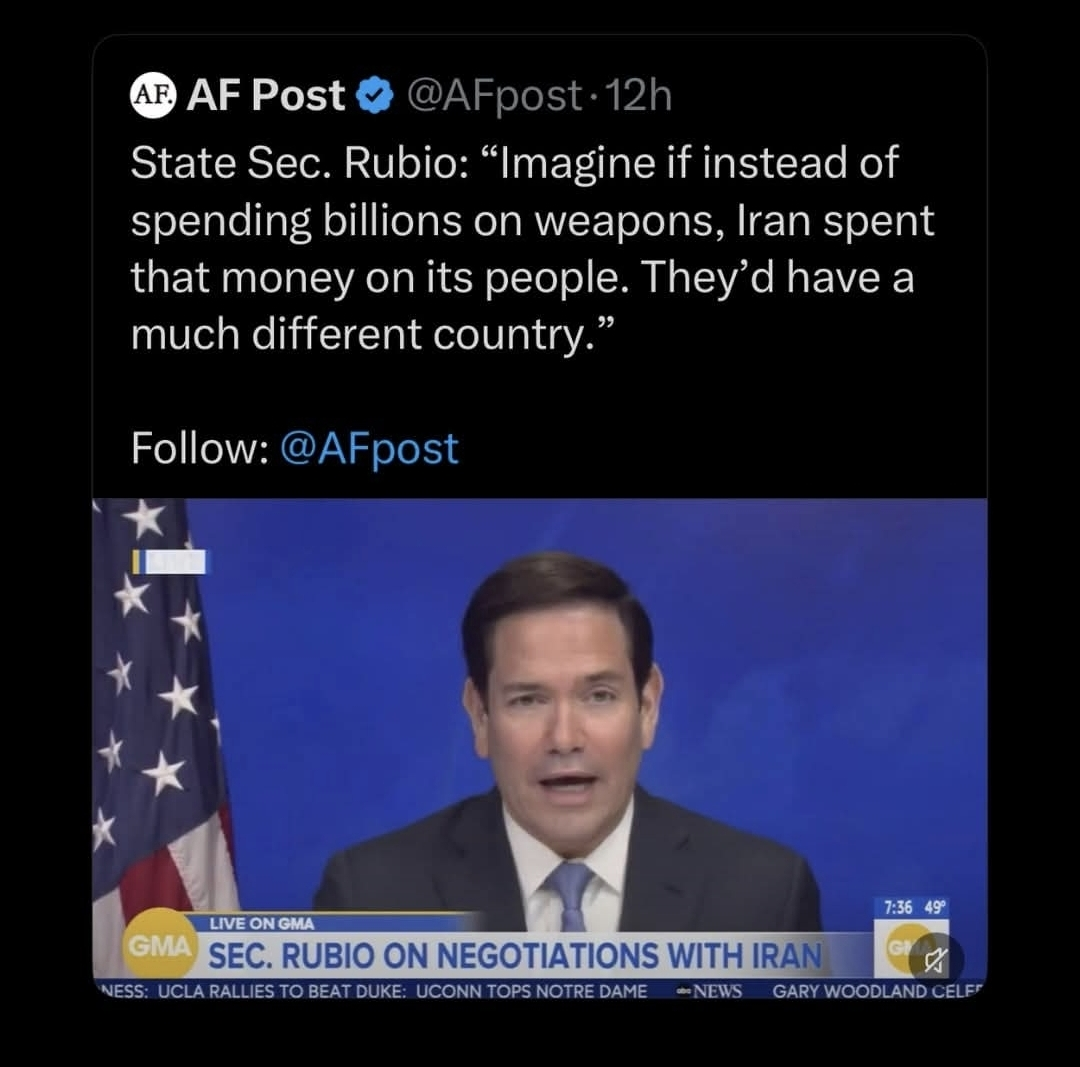1080x1067 pixels.
Task: Open the AF Post display name
Action: [266, 96]
